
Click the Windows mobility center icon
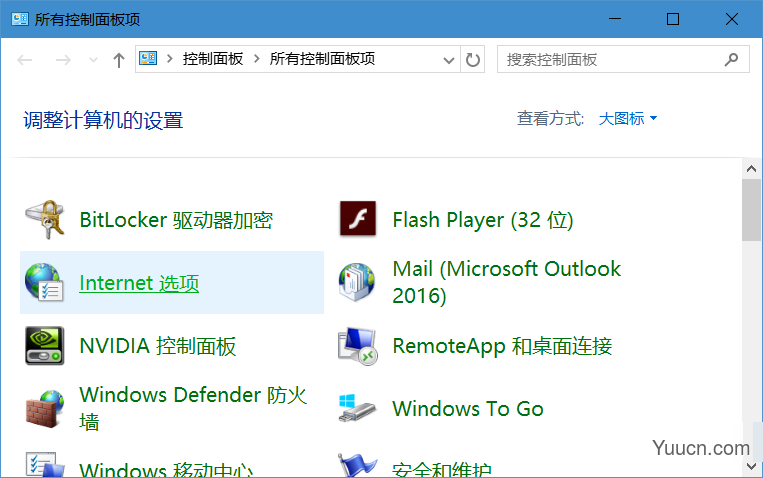tap(45, 465)
